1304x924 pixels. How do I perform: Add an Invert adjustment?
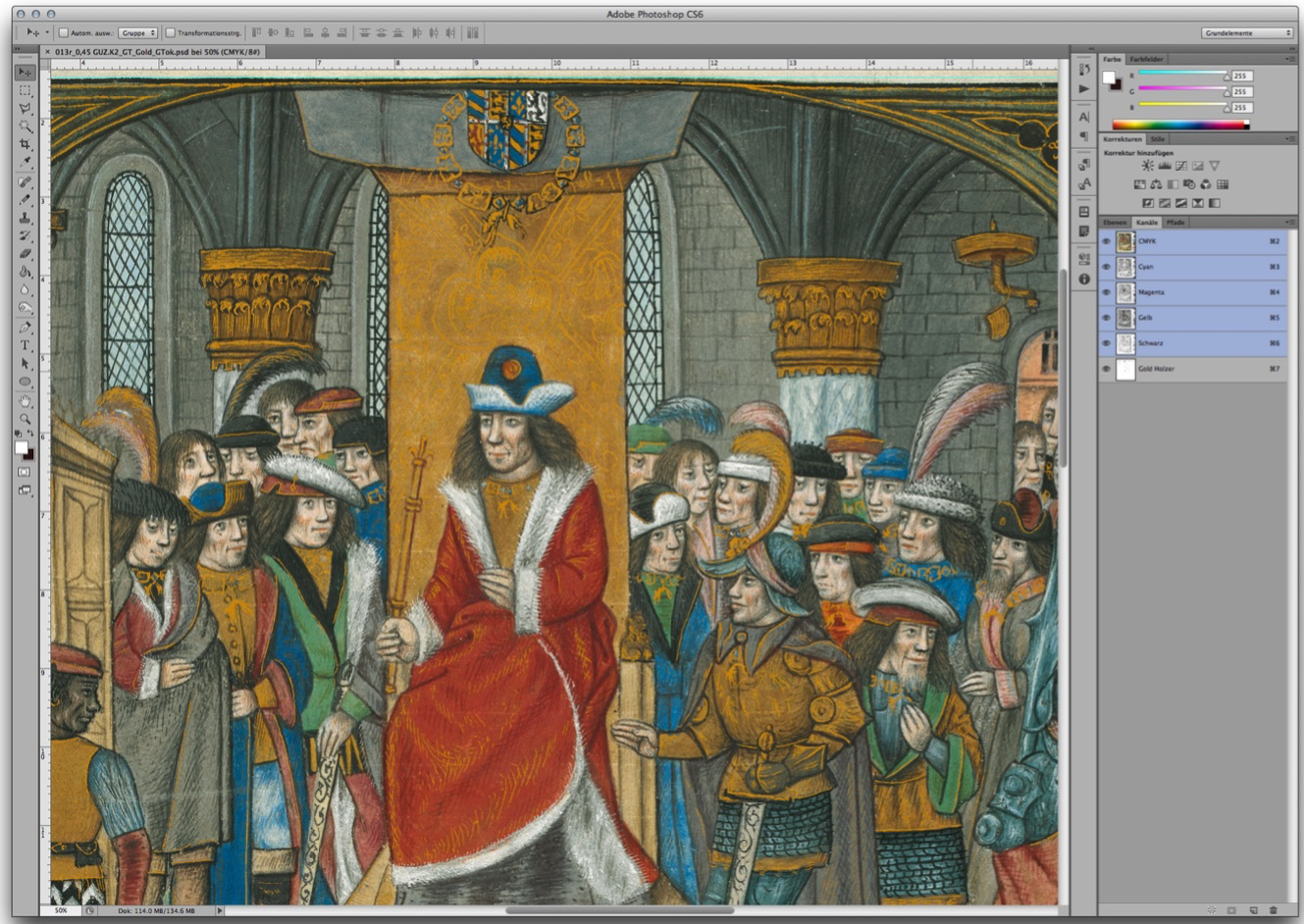1148,203
